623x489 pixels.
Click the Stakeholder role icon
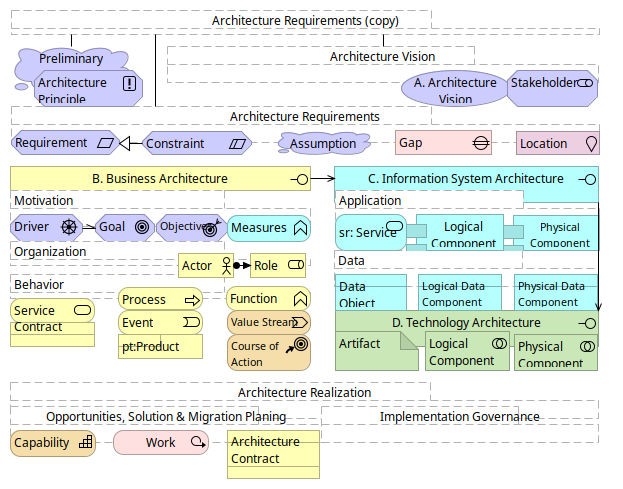585,83
